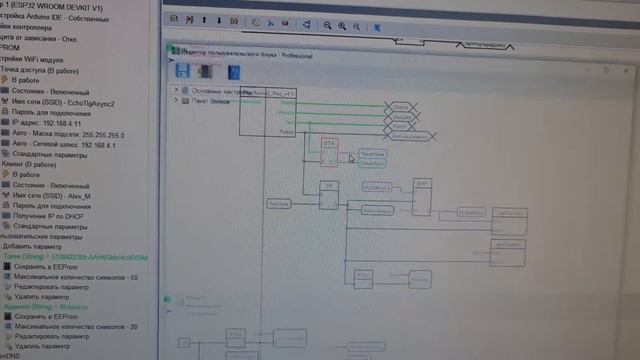Click the first toolbar icon before the arrows
640x360 pixels.
174,19
